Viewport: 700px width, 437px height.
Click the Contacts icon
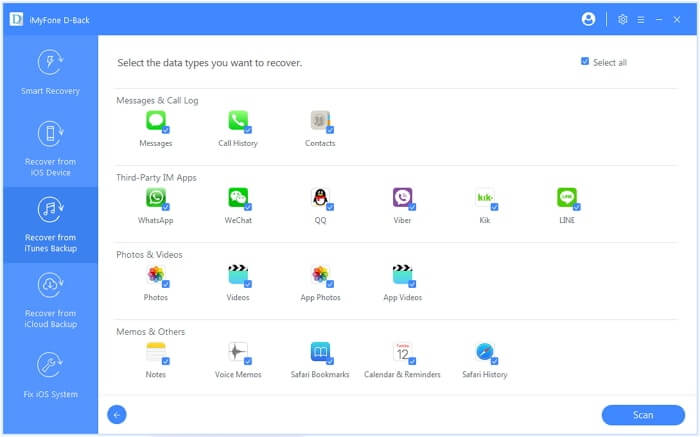click(320, 121)
